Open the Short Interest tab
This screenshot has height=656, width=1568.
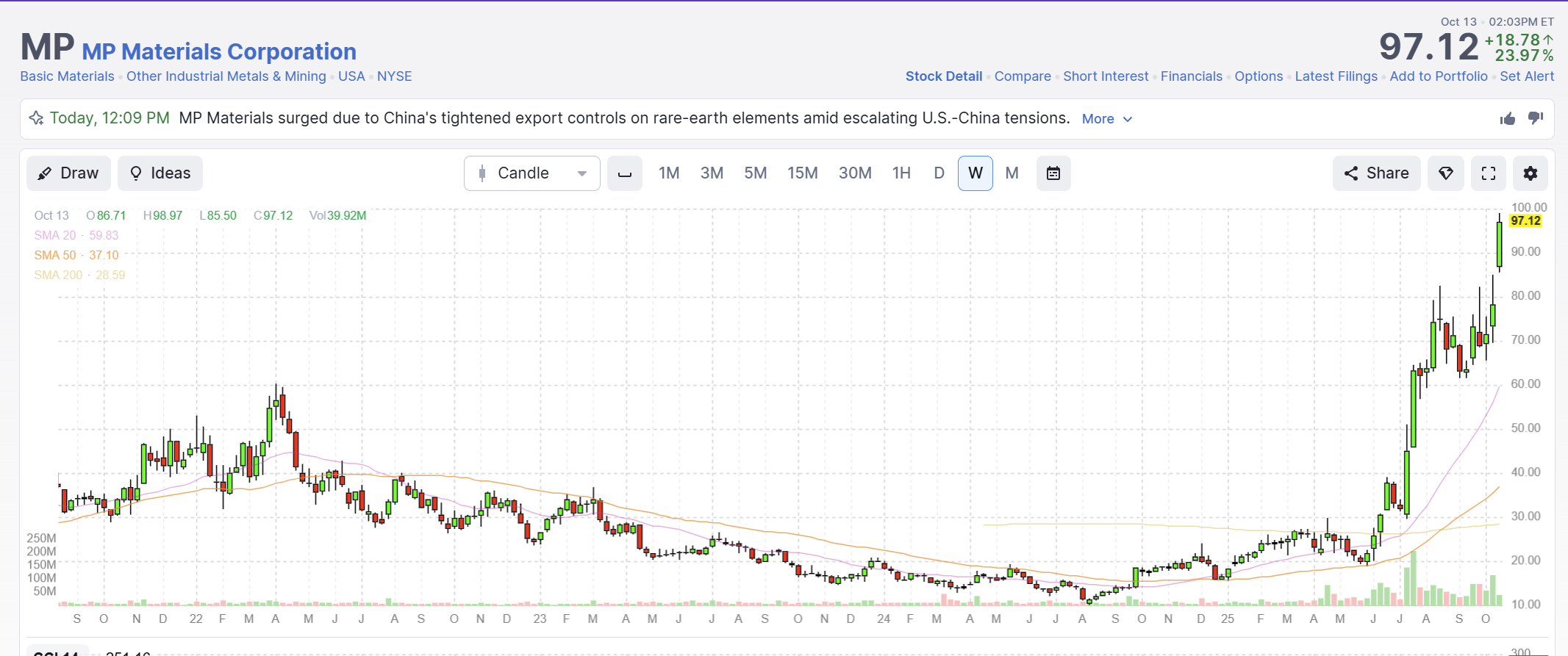click(1106, 76)
